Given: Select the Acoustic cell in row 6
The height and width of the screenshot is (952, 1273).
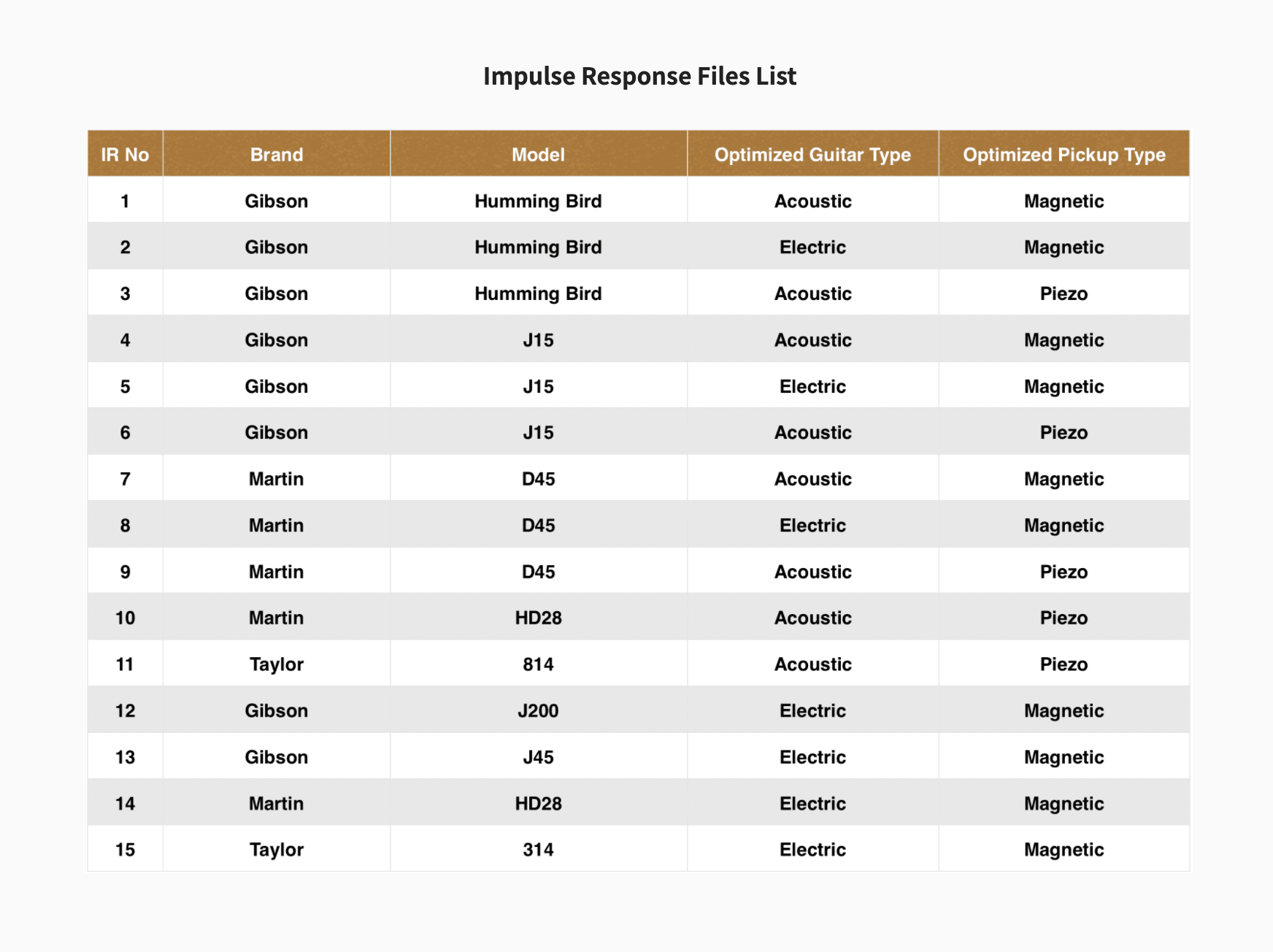Looking at the screenshot, I should click(x=812, y=433).
